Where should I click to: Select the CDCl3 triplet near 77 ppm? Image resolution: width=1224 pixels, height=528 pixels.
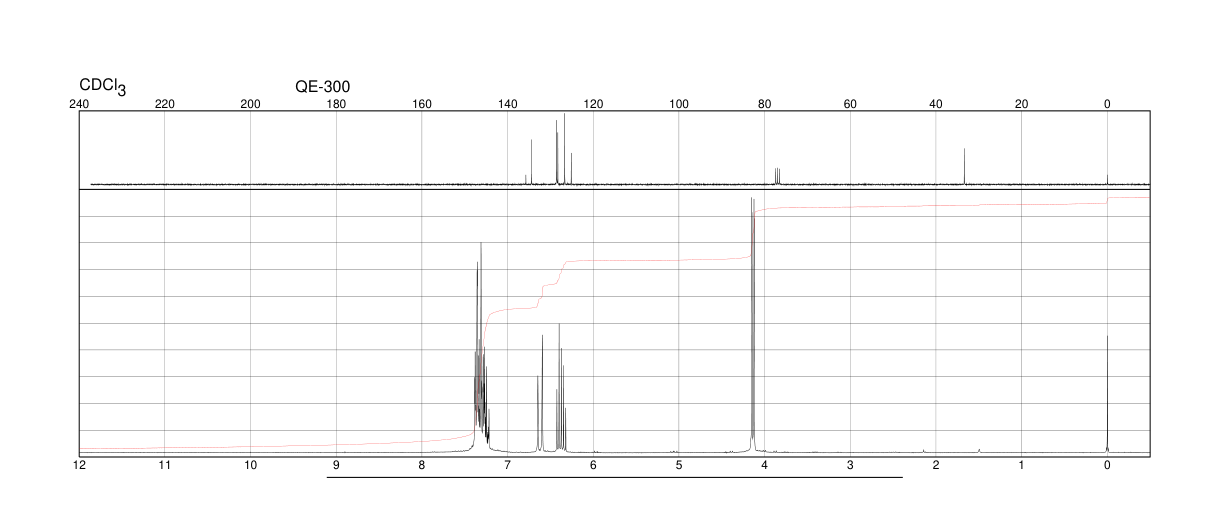777,176
